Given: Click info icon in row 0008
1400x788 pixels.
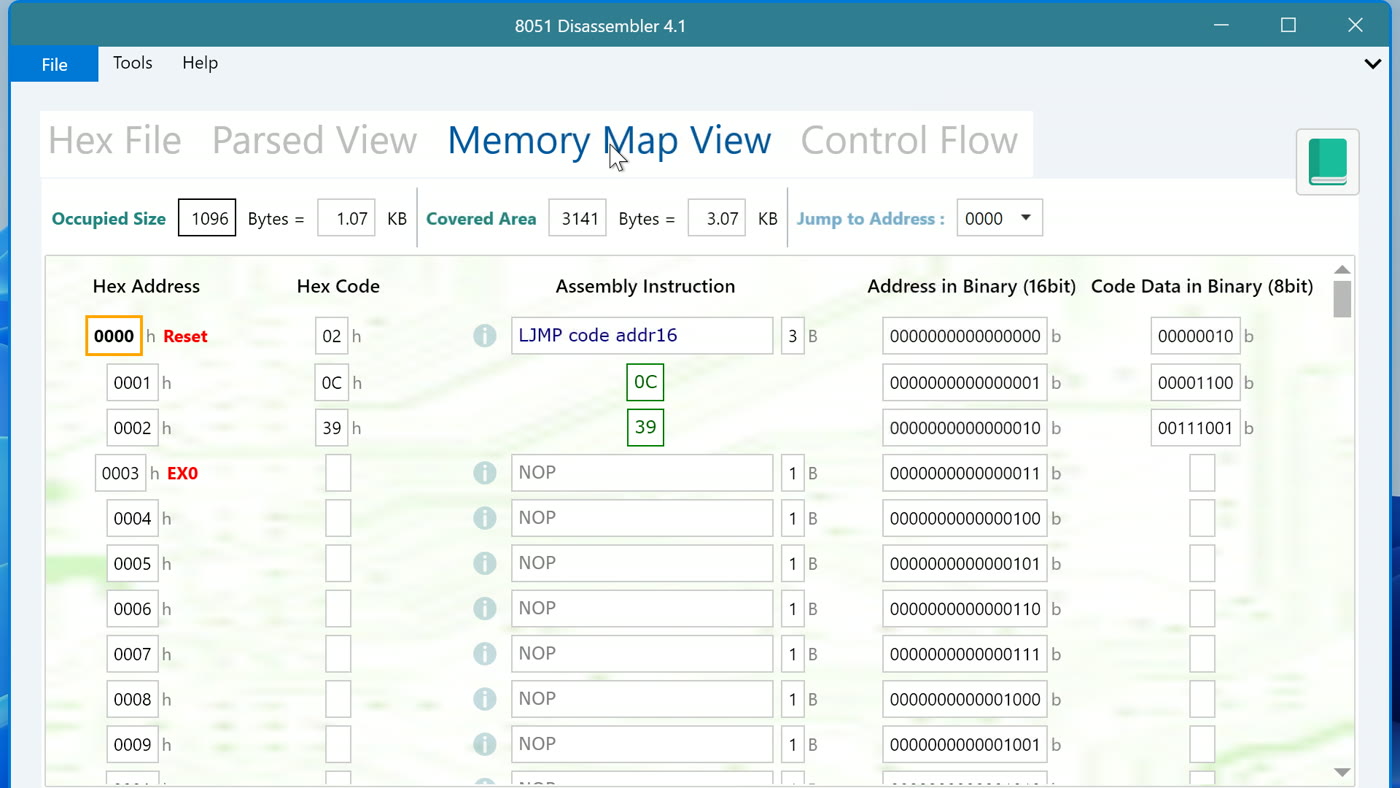Looking at the screenshot, I should point(485,699).
